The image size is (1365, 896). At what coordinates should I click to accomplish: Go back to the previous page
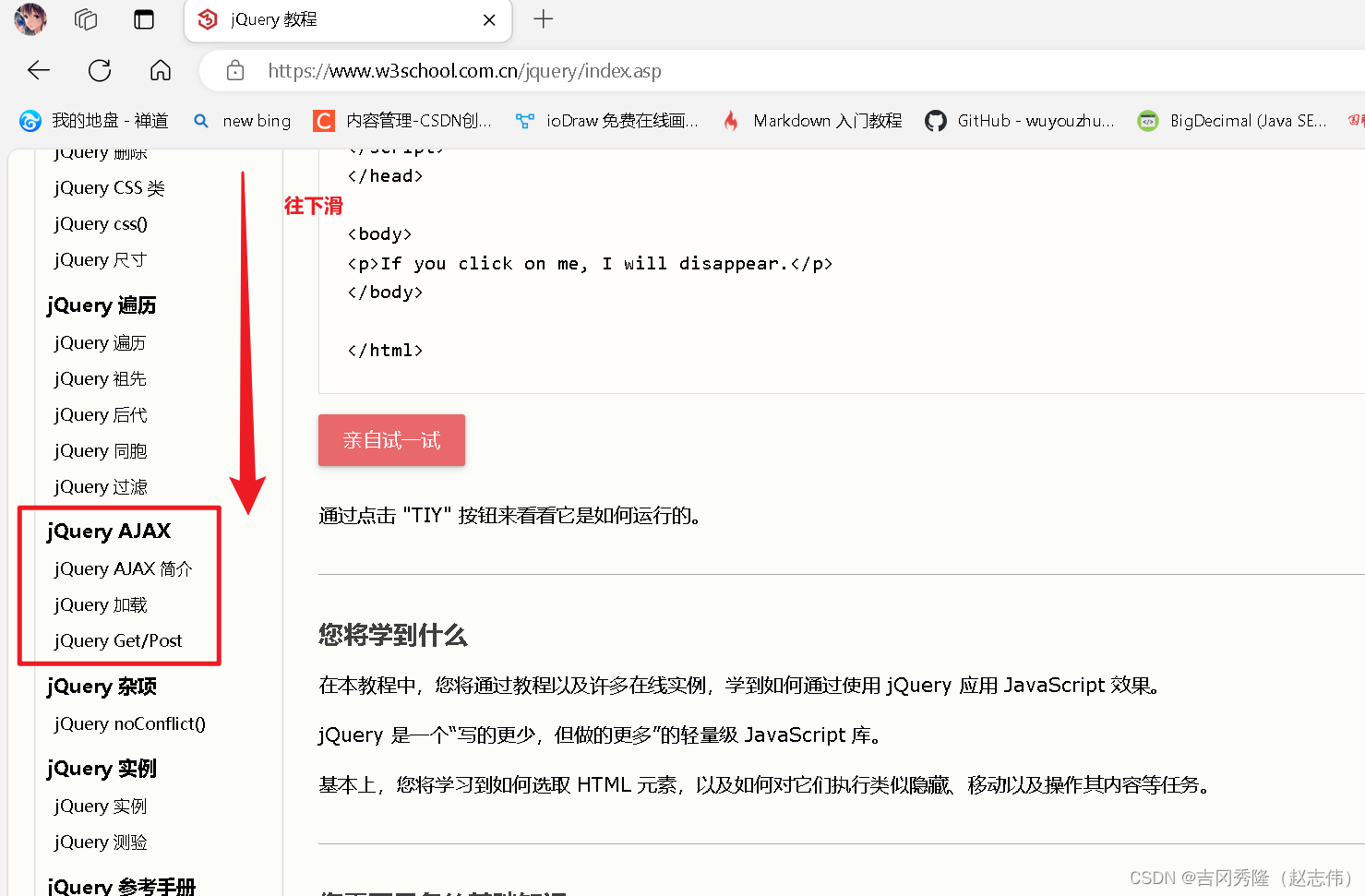point(39,70)
